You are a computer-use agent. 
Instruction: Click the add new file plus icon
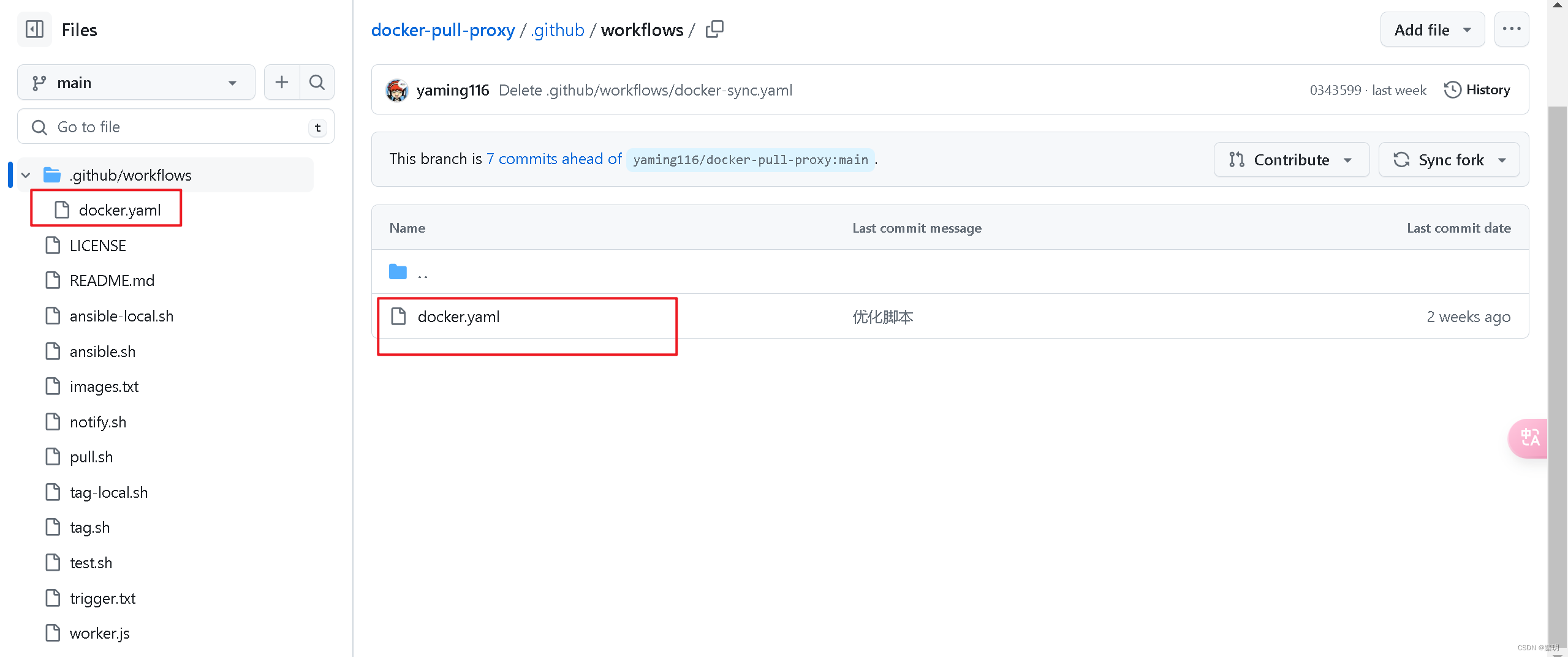click(x=282, y=82)
